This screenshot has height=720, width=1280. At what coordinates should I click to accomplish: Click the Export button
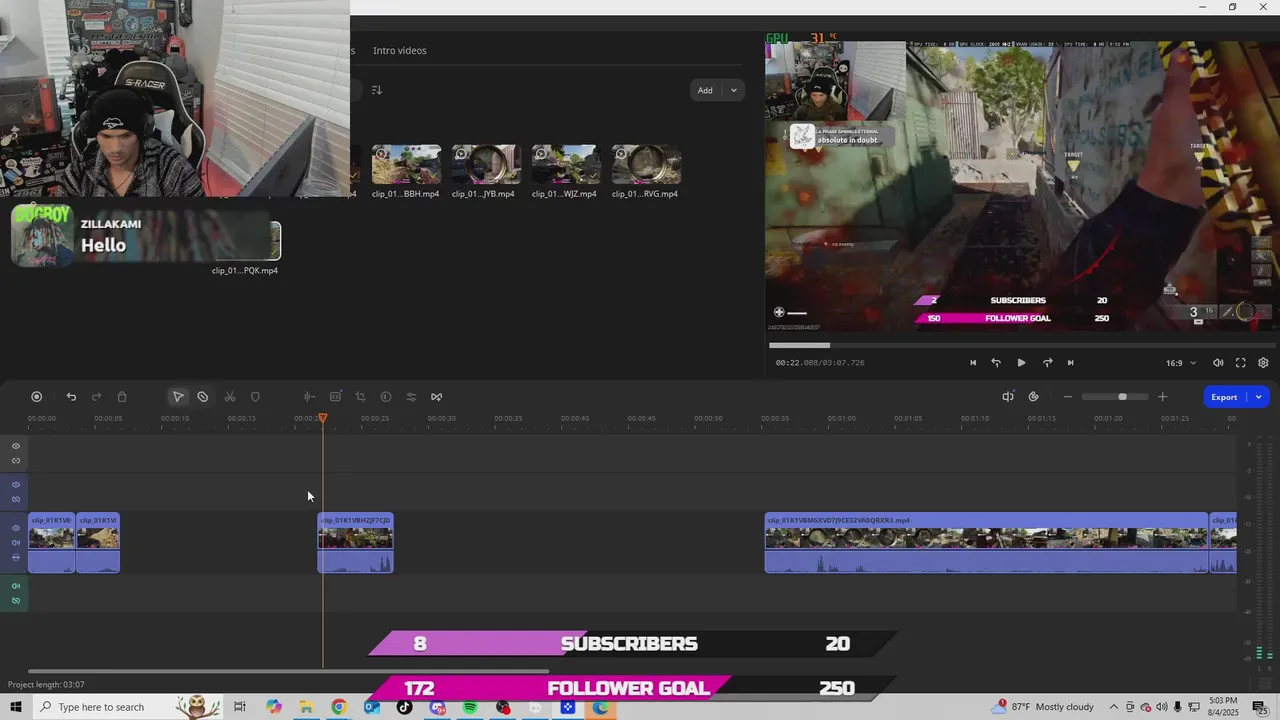click(1224, 397)
